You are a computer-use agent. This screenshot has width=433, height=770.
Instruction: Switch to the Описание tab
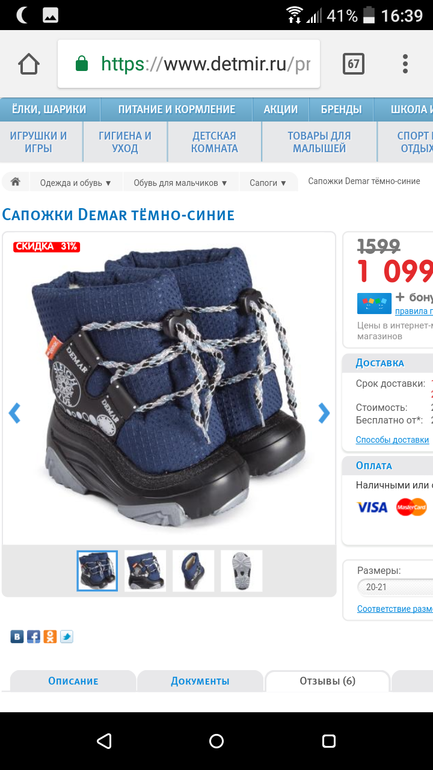coord(73,681)
